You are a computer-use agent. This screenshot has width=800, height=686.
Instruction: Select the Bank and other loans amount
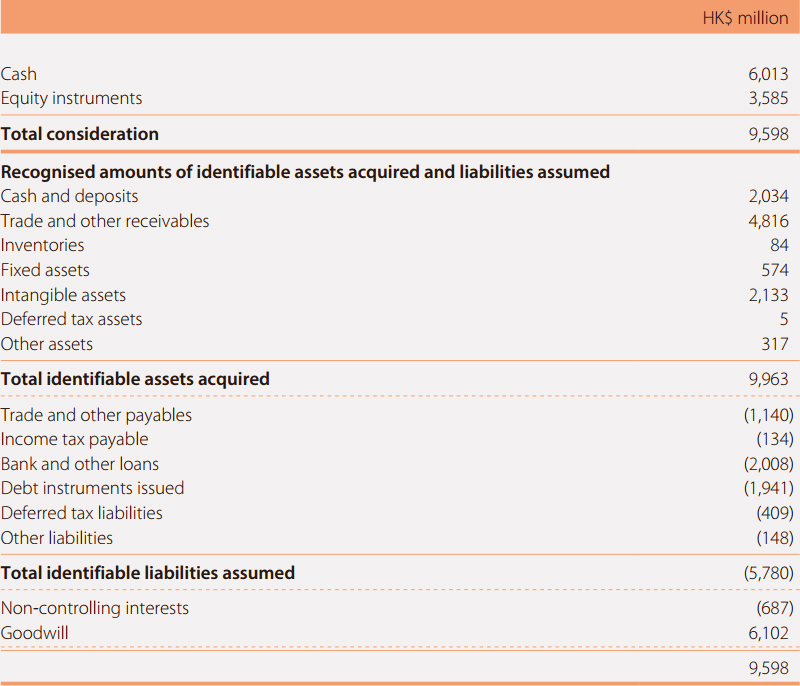[x=768, y=464]
